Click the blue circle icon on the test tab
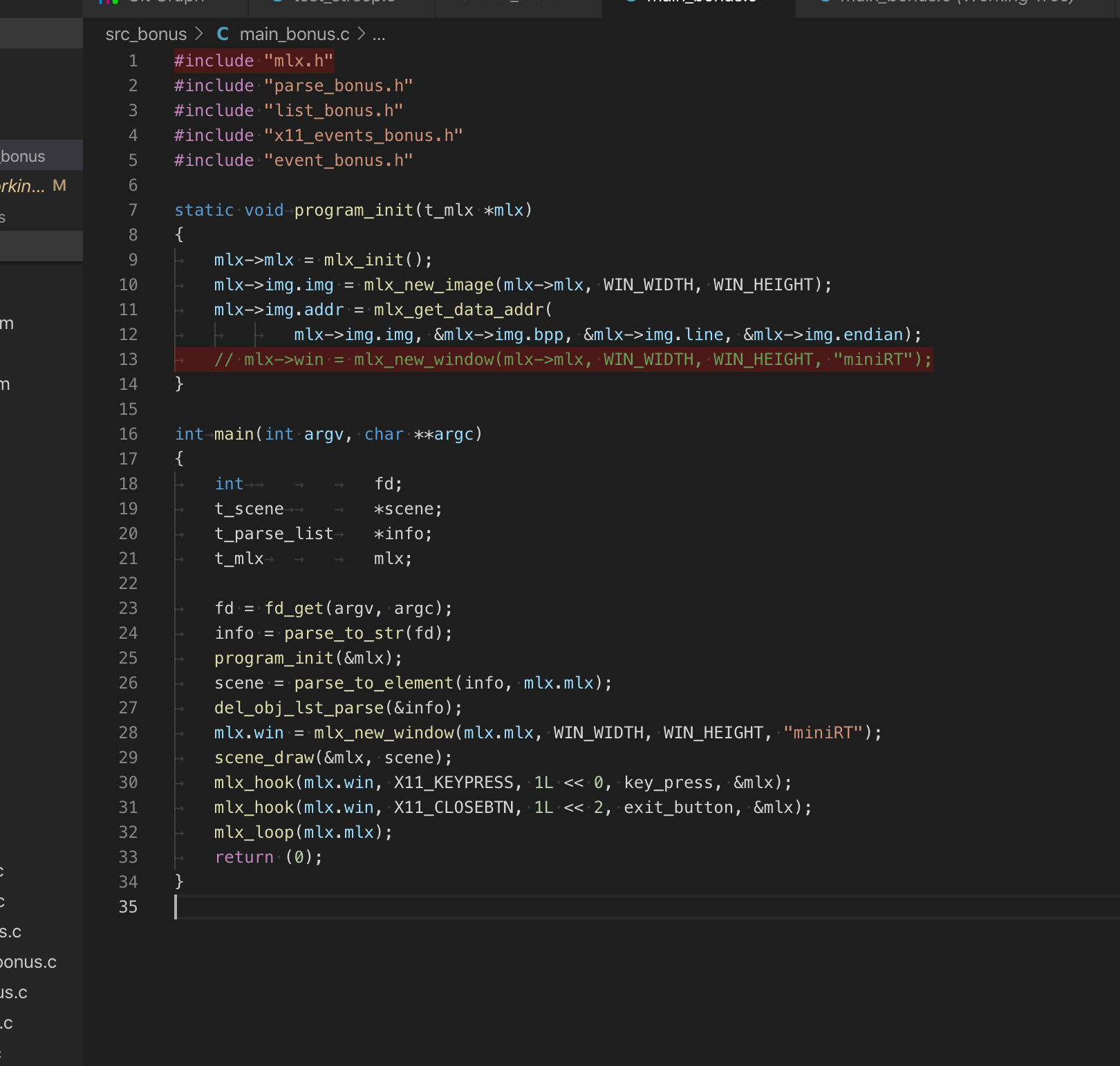 click(x=279, y=3)
